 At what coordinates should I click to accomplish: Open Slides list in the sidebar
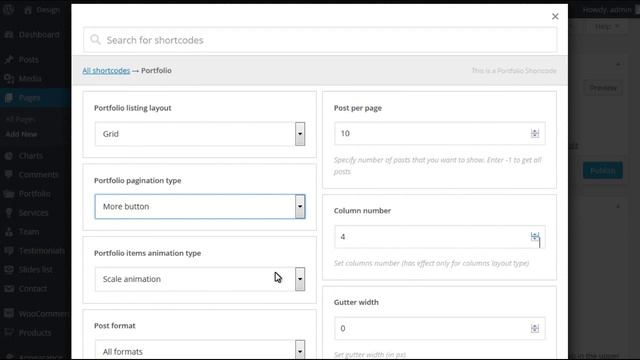click(36, 269)
